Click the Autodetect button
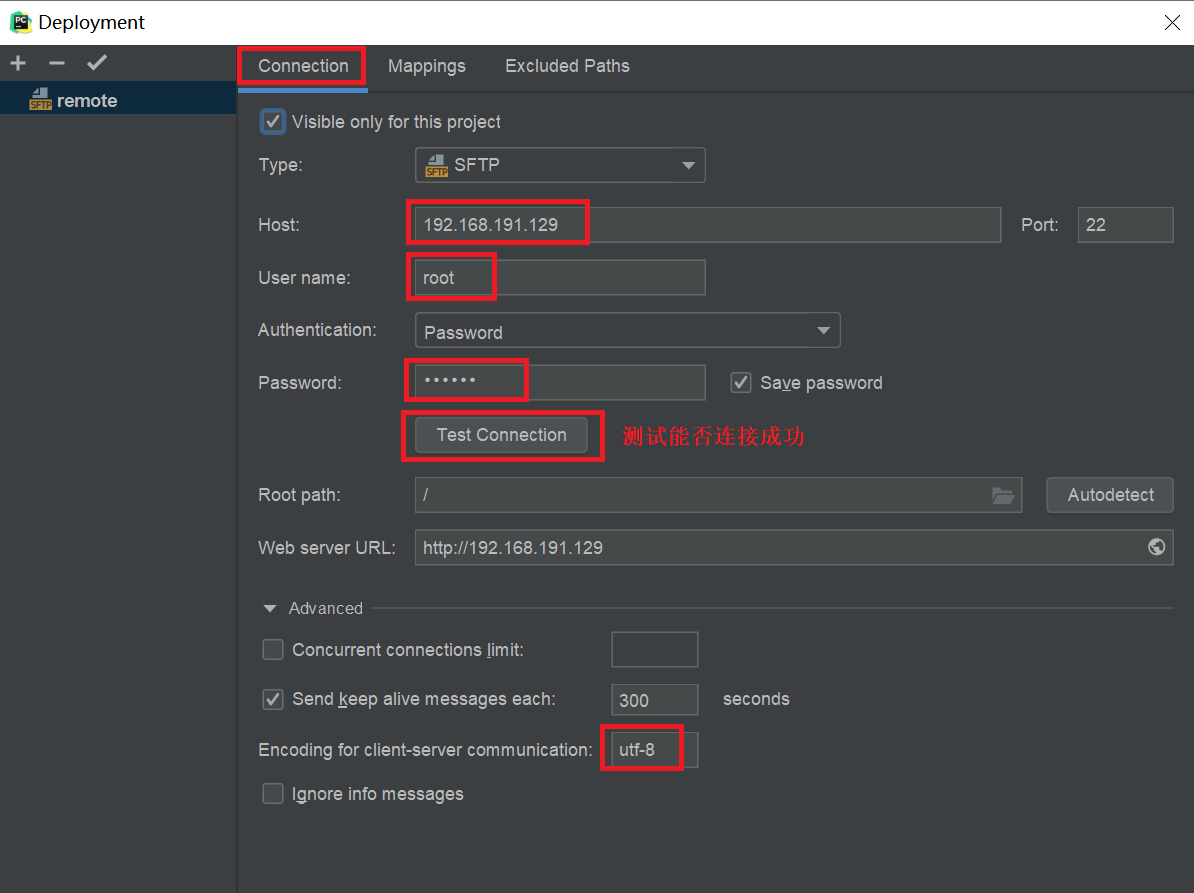The image size is (1194, 893). (x=1109, y=495)
